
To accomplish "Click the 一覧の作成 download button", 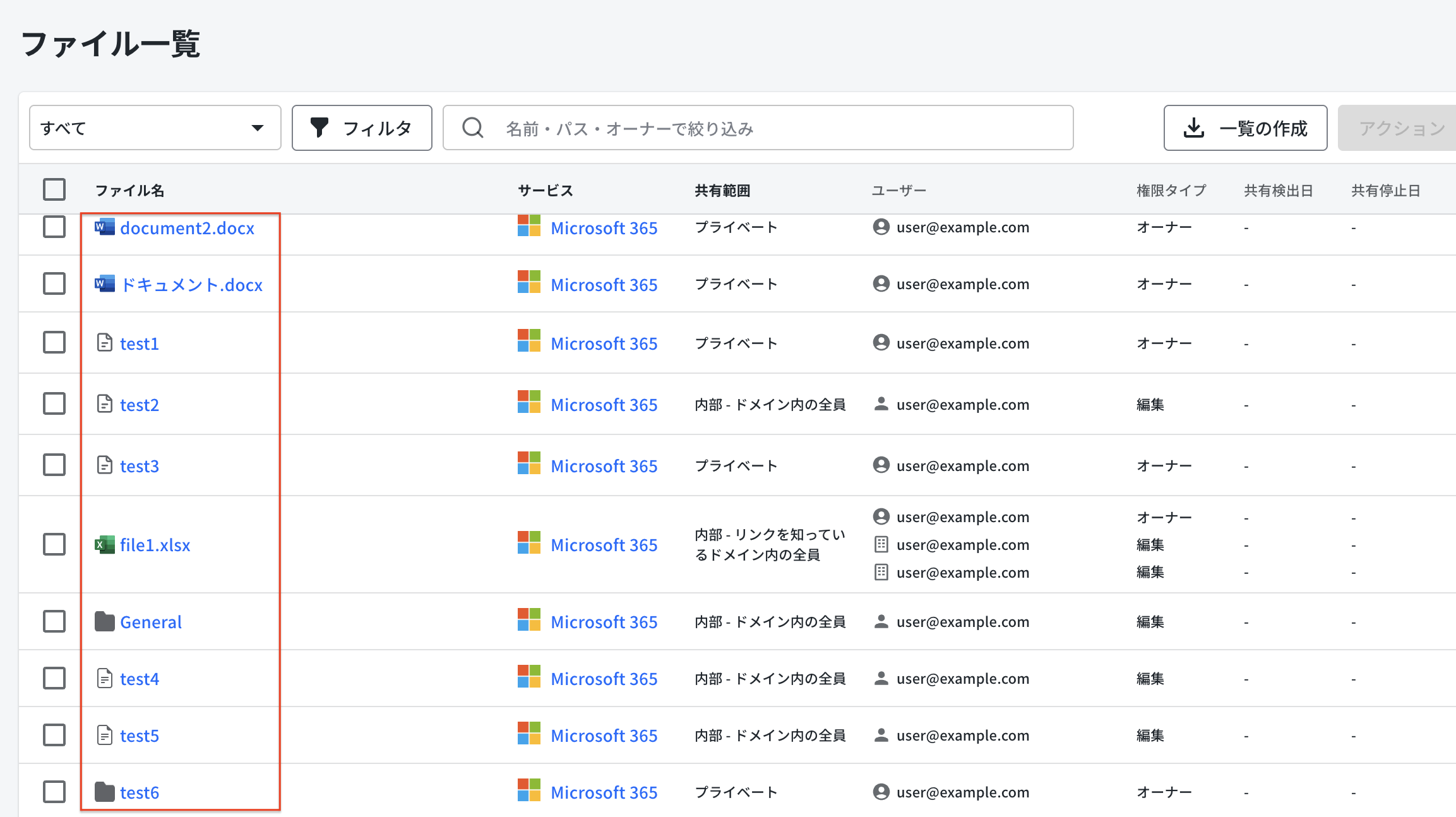I will click(1245, 128).
